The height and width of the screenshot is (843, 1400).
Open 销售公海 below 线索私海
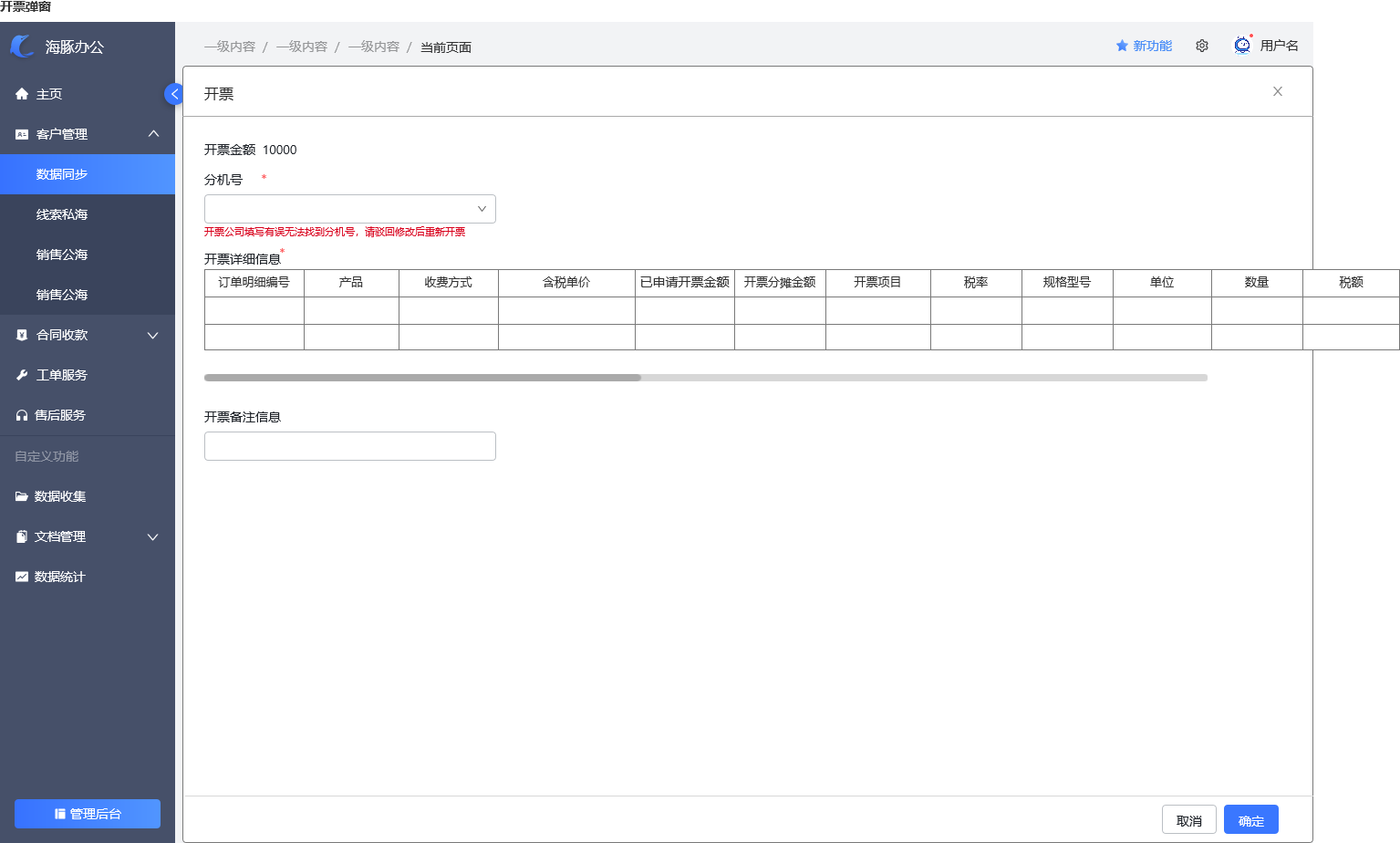click(x=88, y=255)
